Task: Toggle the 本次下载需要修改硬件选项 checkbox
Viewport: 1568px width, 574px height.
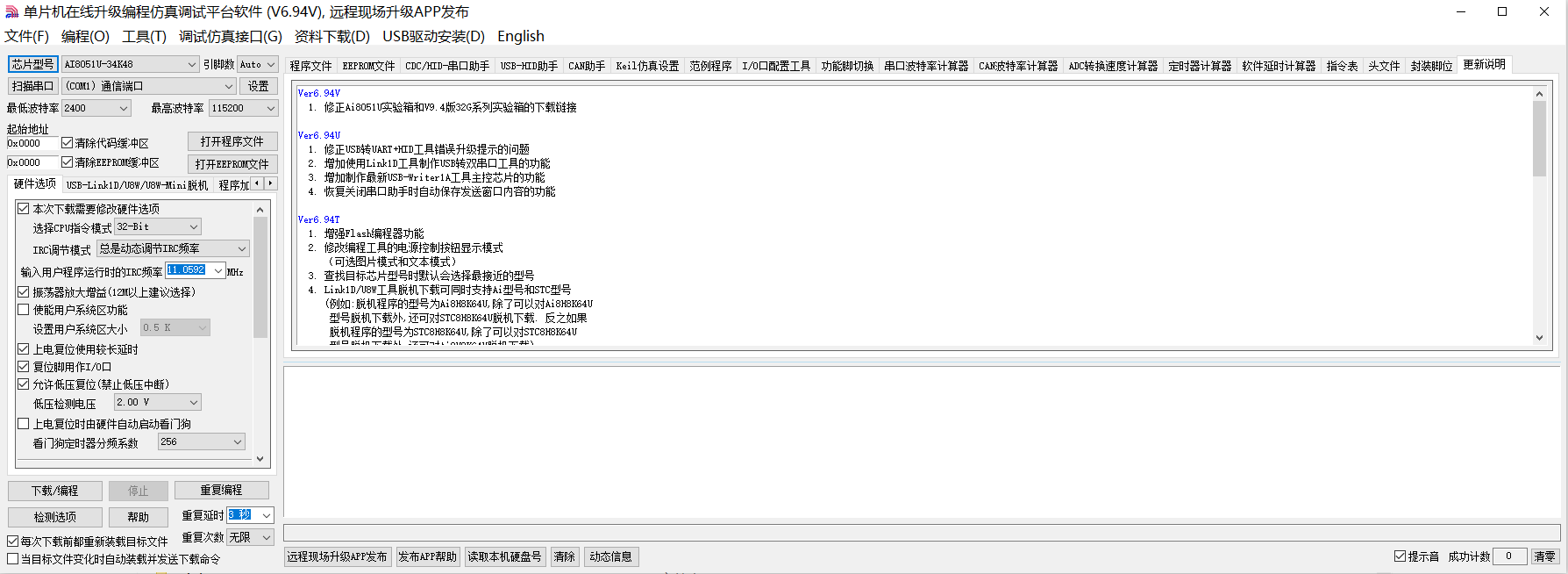Action: [x=24, y=209]
